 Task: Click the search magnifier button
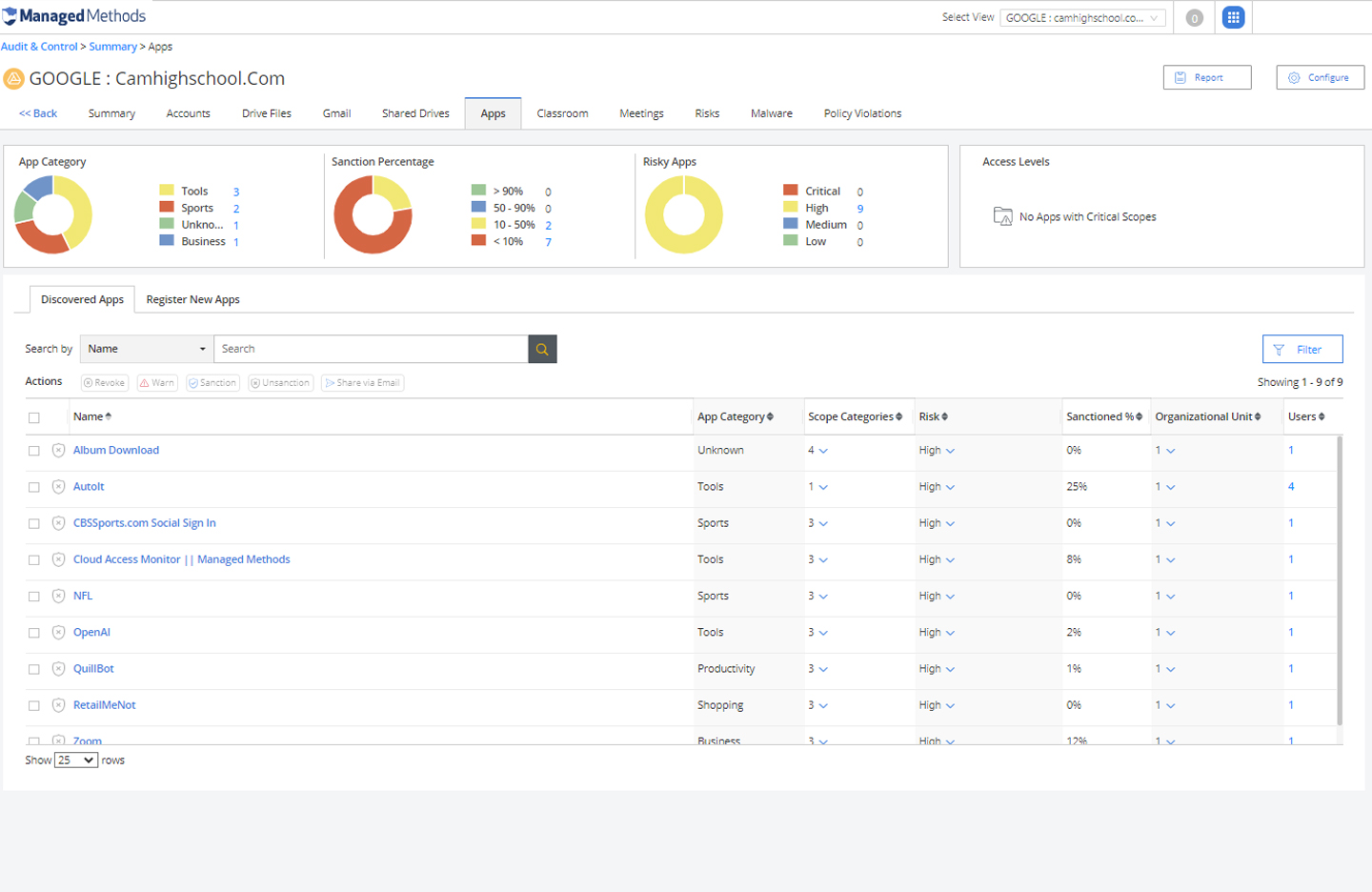coord(542,349)
